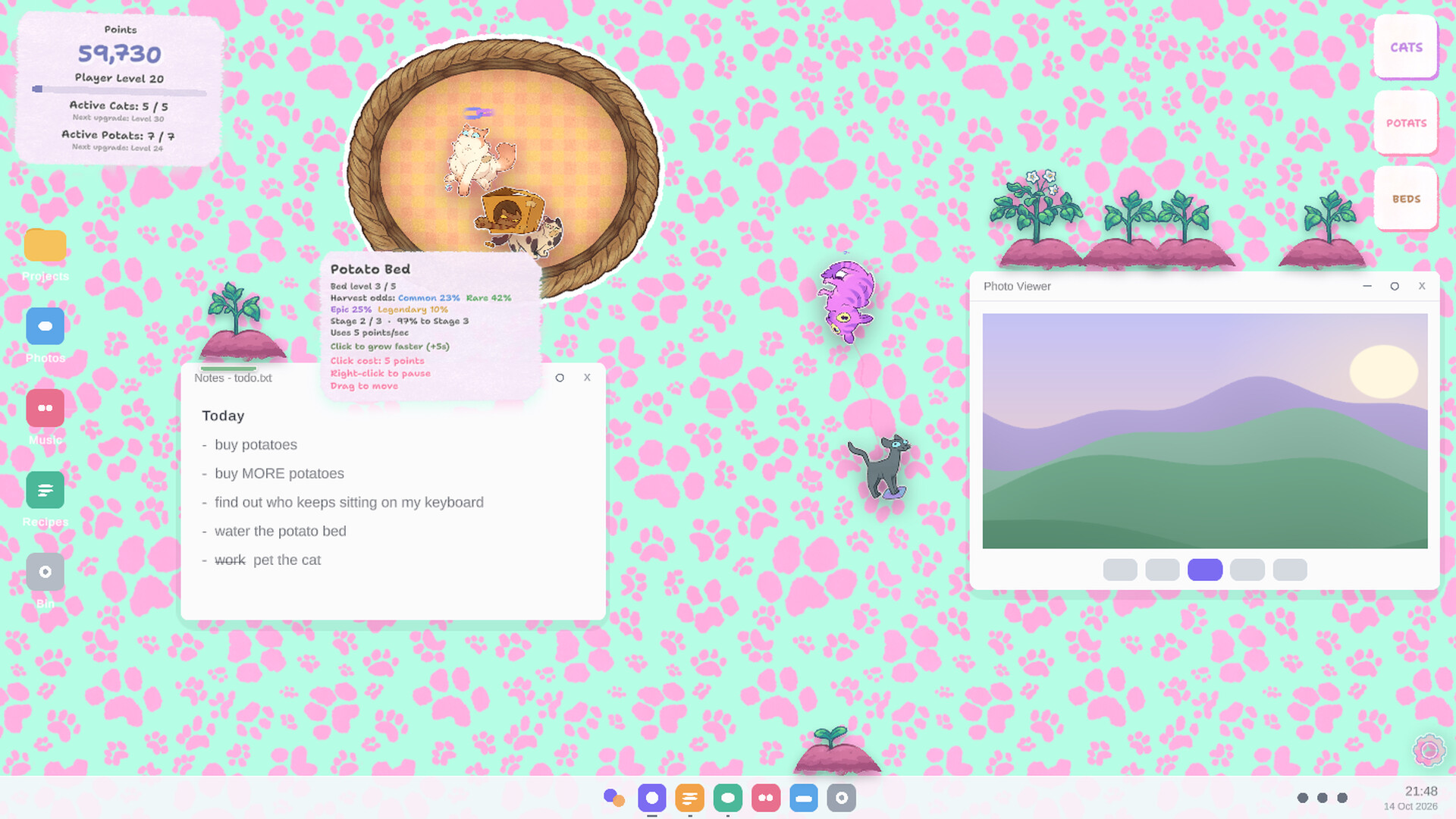Image resolution: width=1456 pixels, height=819 pixels.
Task: Open the Recipes desktop icon
Action: 45,491
